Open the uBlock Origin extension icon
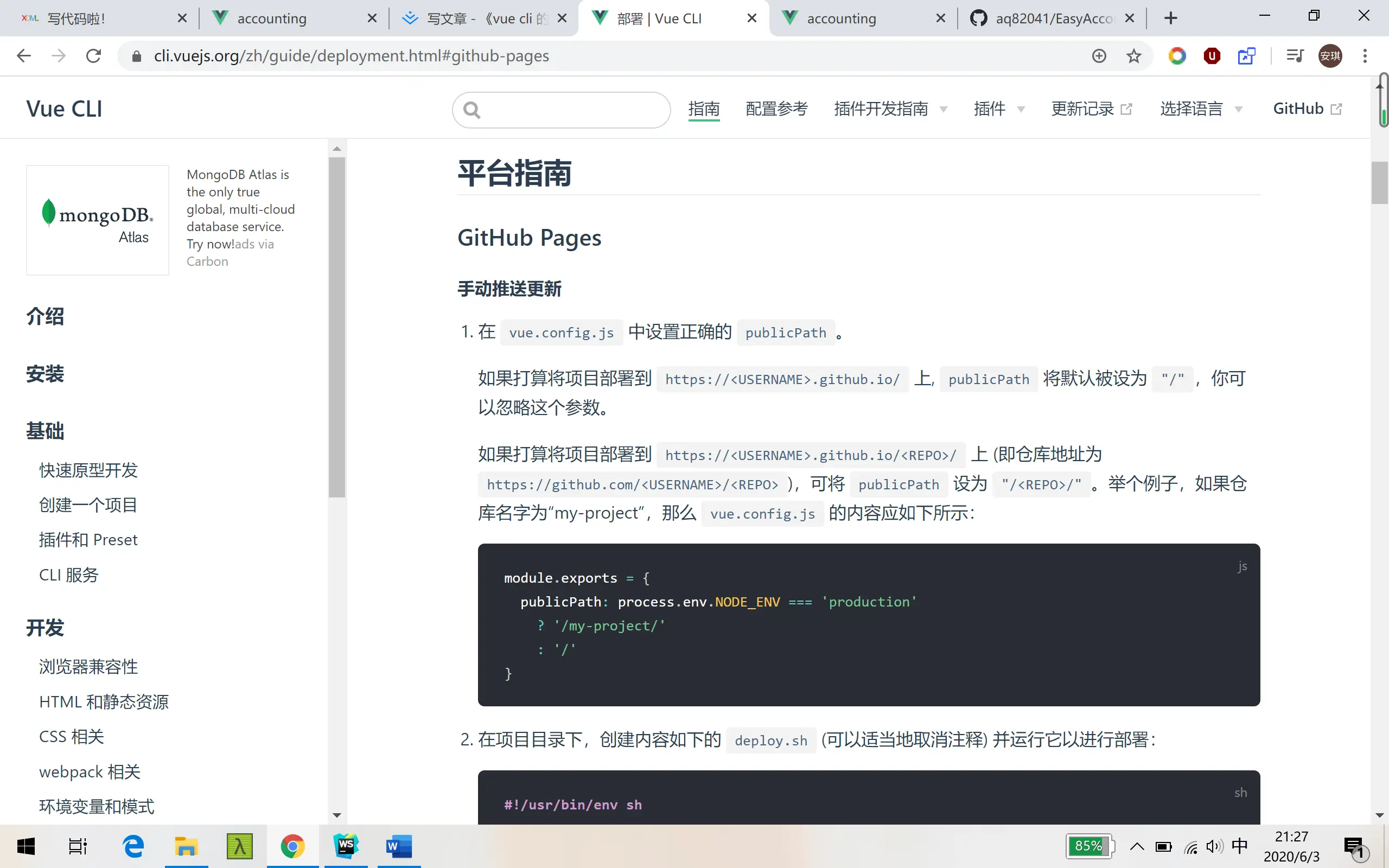 (x=1212, y=56)
